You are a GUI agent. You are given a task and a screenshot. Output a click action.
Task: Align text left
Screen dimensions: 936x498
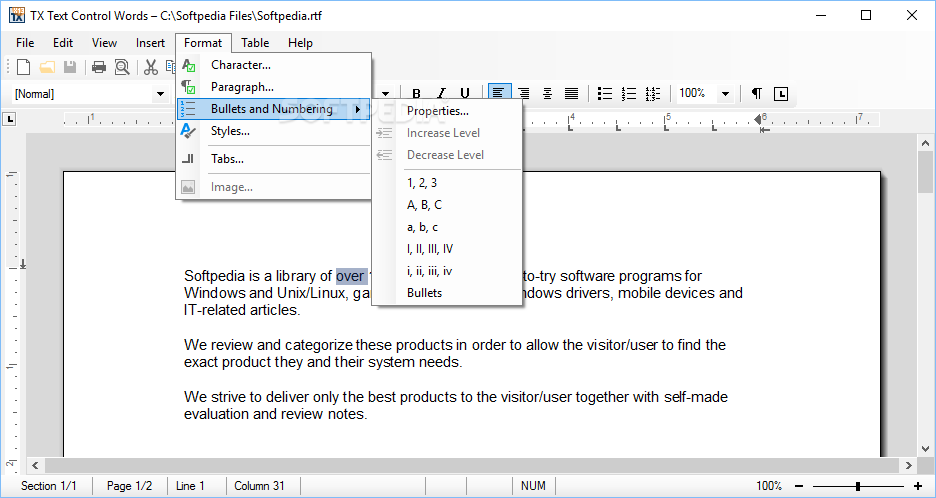499,94
